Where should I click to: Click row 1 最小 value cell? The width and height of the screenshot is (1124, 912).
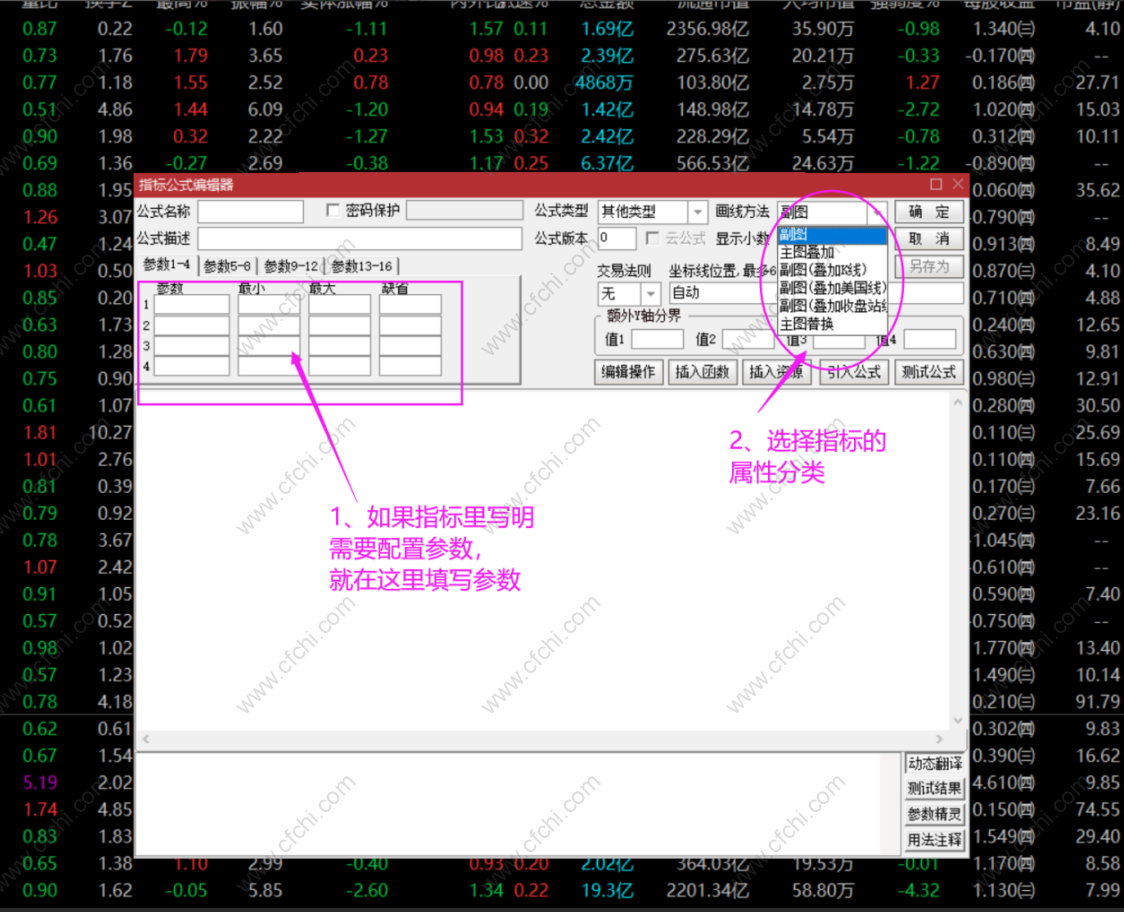click(x=269, y=305)
